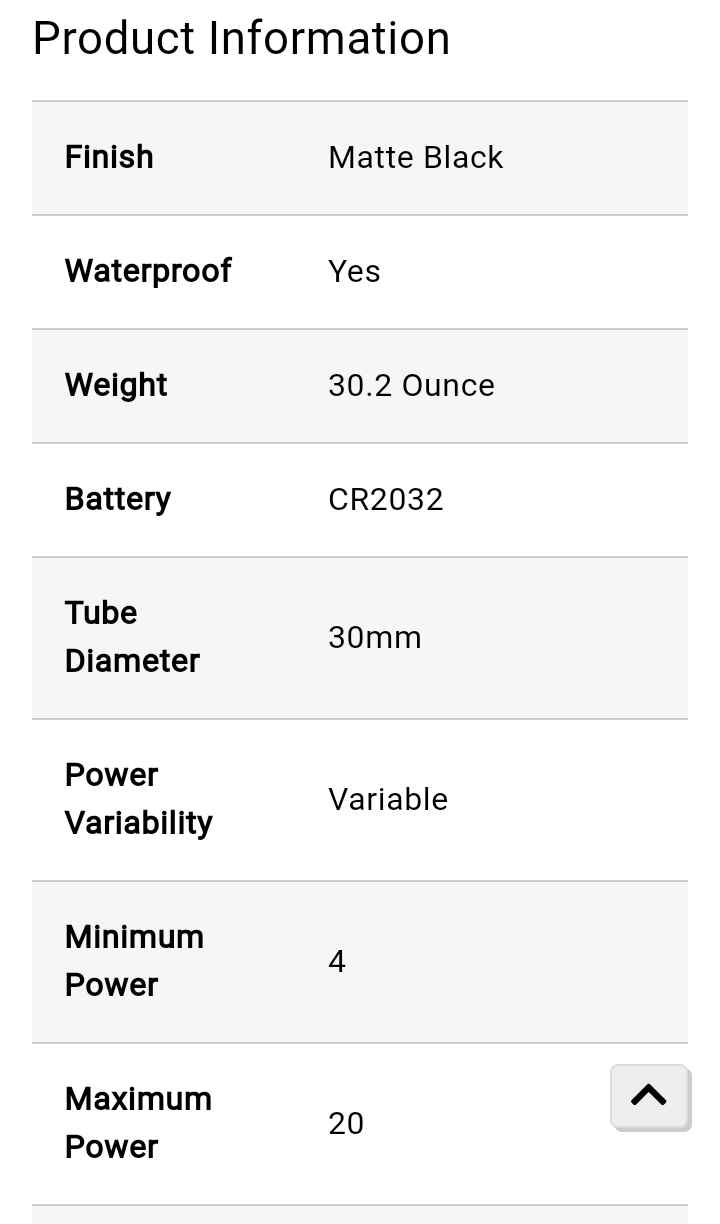Select the minimum power value 4
The width and height of the screenshot is (720, 1224).
click(337, 961)
